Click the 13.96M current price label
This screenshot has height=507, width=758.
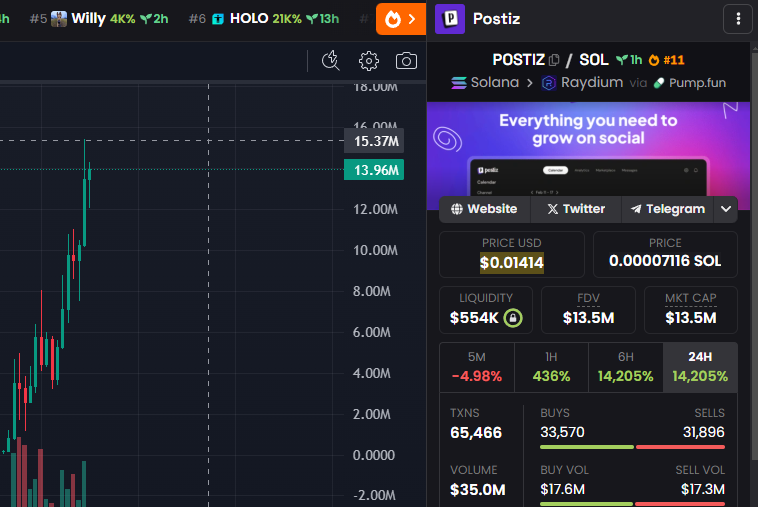pyautogui.click(x=374, y=170)
